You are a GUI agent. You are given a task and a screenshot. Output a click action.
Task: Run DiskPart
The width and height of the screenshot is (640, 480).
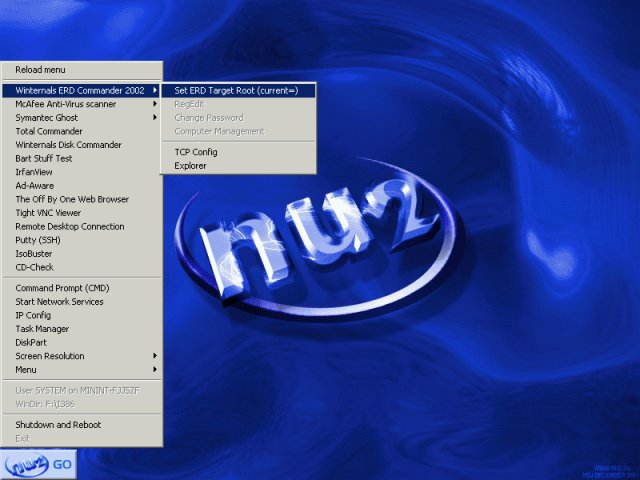coord(82,342)
